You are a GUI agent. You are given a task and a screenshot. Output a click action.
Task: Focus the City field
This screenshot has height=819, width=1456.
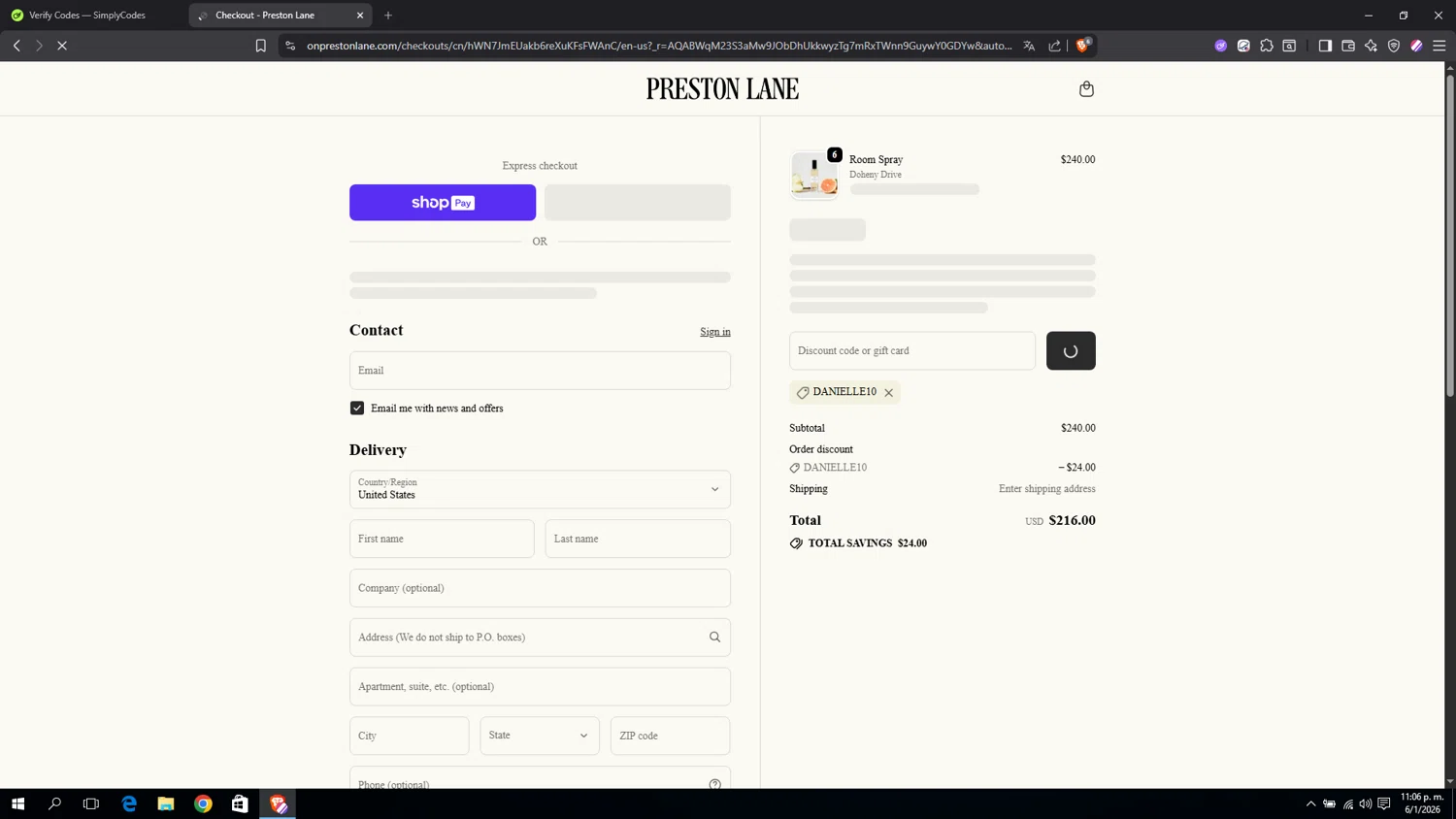tap(410, 736)
